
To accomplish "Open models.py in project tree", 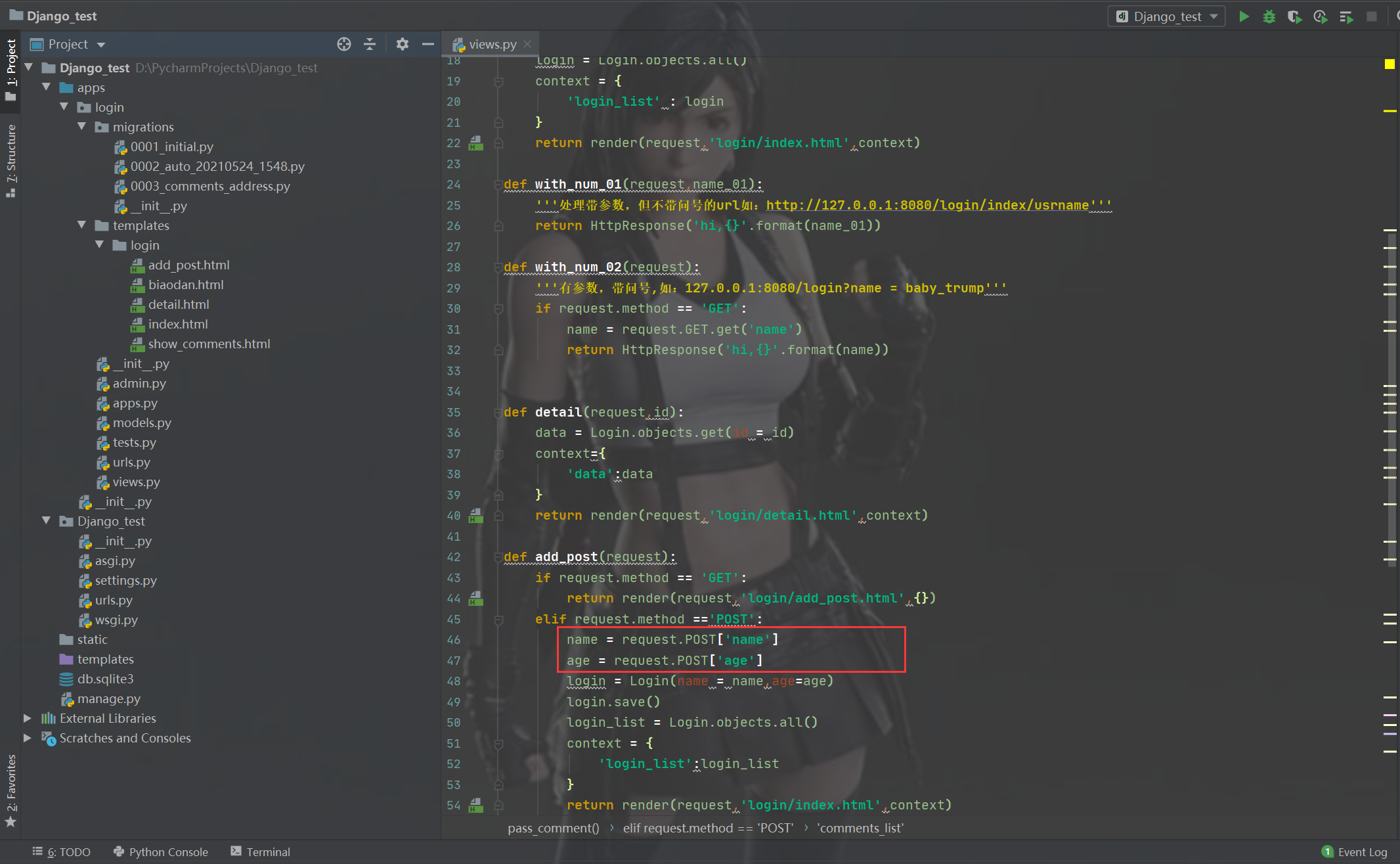I will [x=142, y=422].
